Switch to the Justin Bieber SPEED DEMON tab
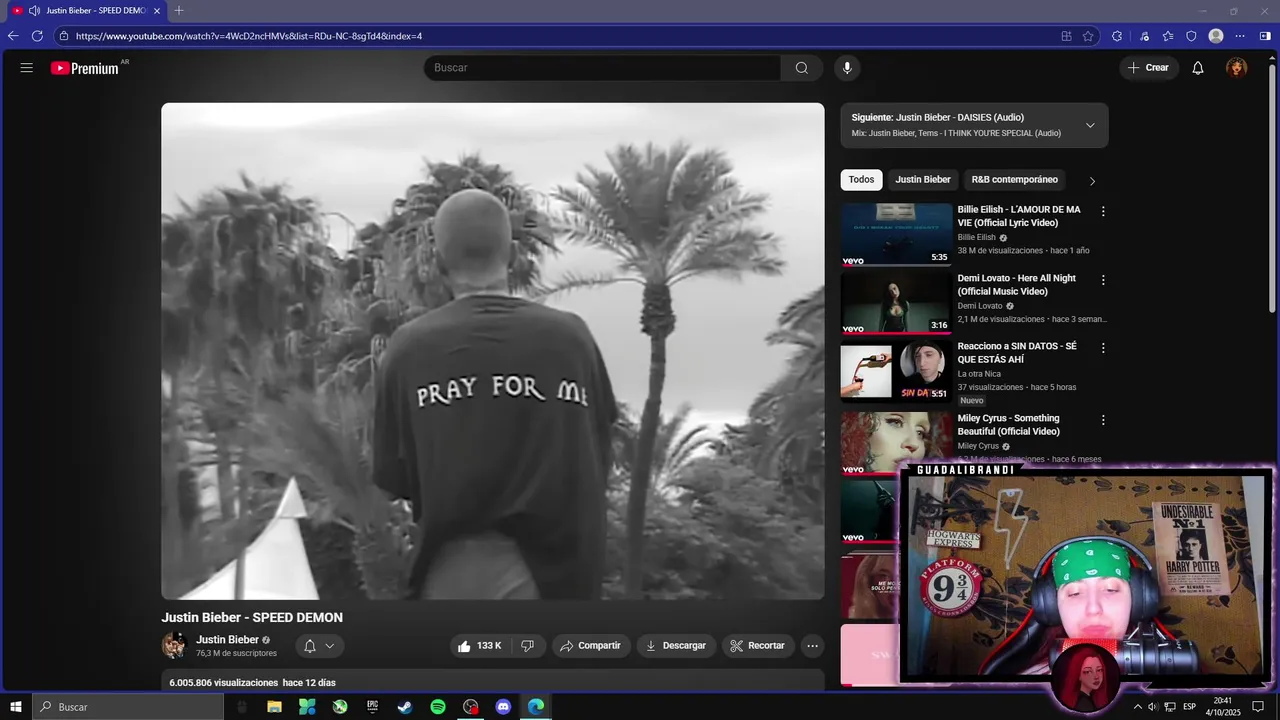 pyautogui.click(x=87, y=10)
